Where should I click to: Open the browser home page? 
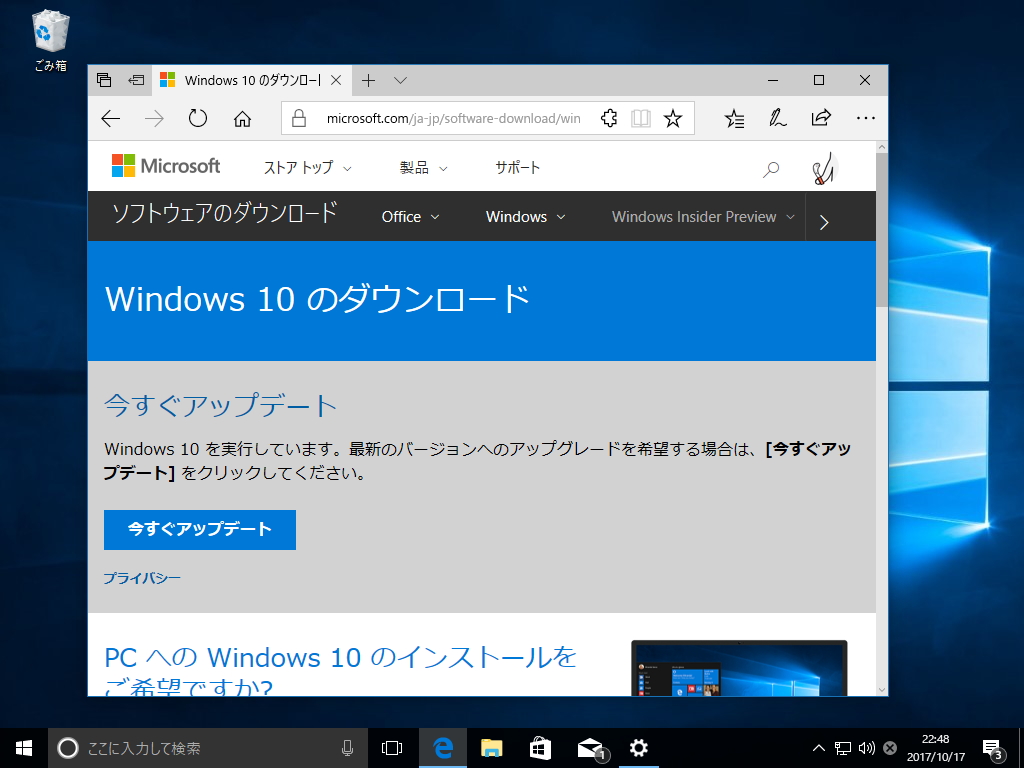(240, 118)
